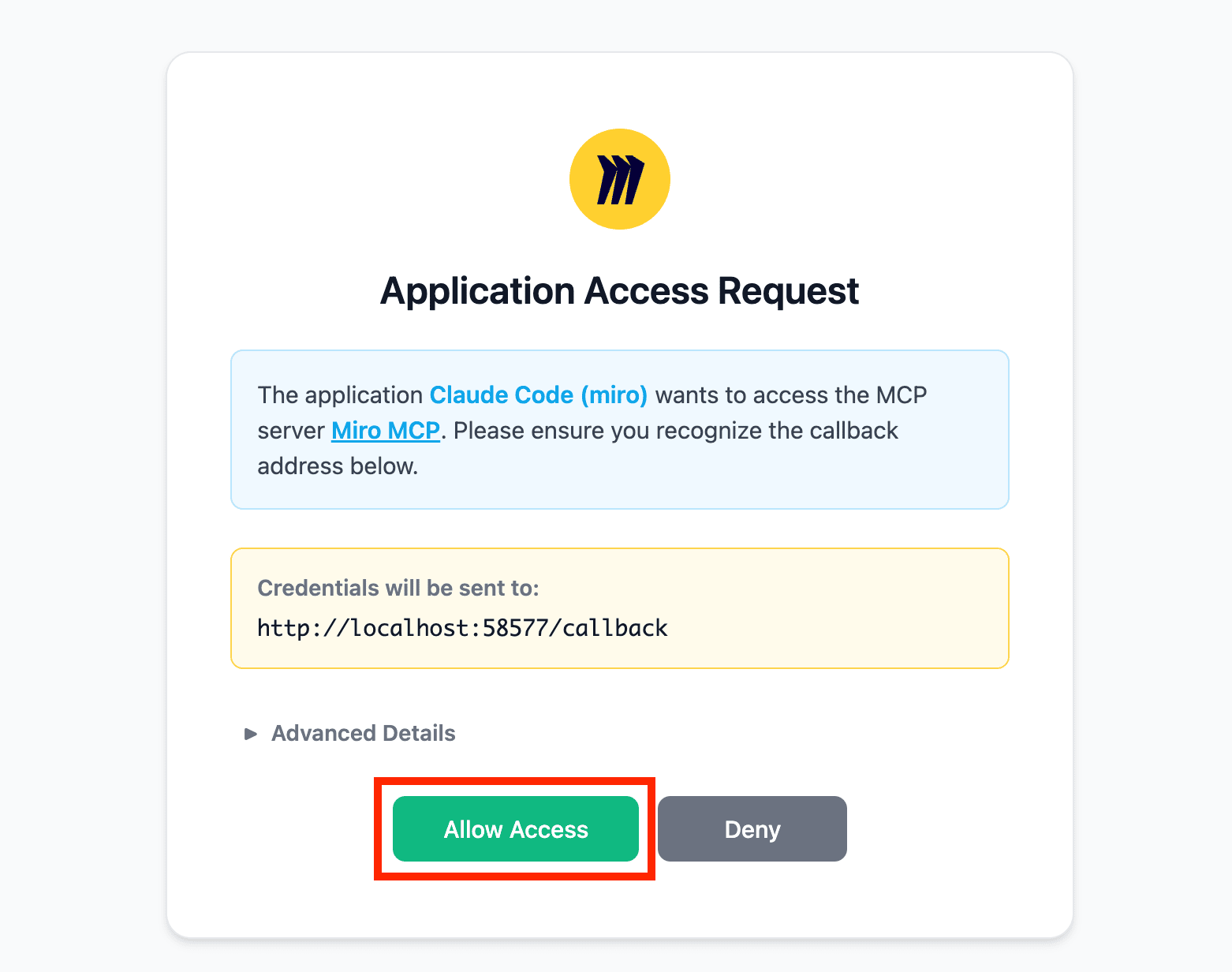
Task: Click the Advanced Details label text
Action: click(x=363, y=734)
